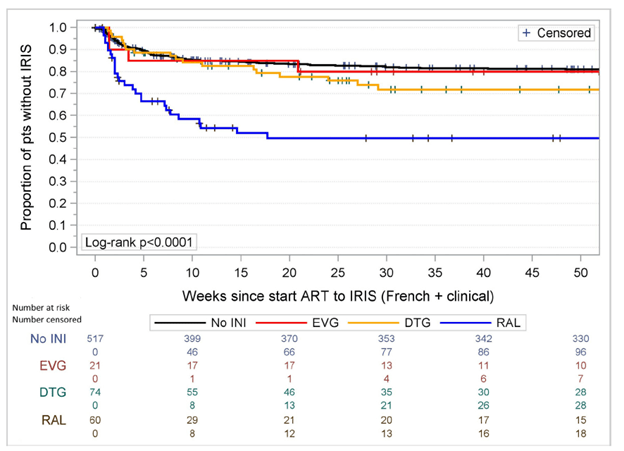Click the Censored label in the top legend
The height and width of the screenshot is (451, 624).
[564, 33]
